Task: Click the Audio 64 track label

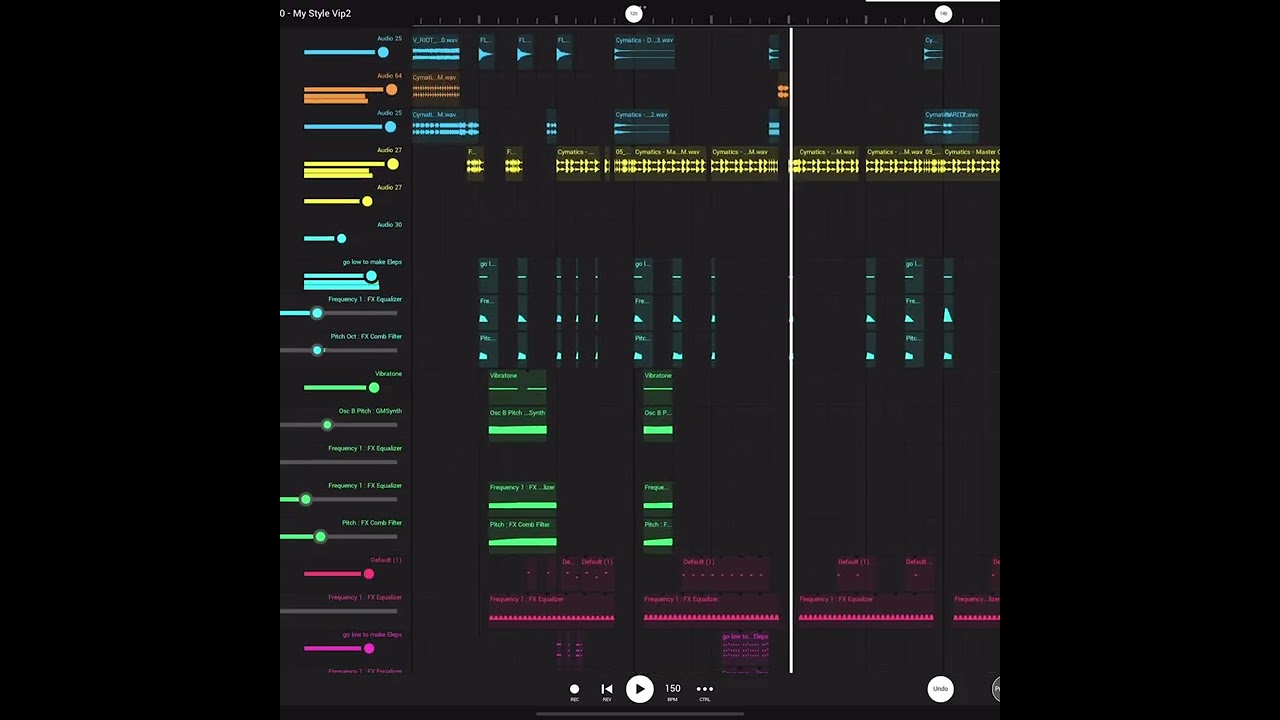Action: 389,76
